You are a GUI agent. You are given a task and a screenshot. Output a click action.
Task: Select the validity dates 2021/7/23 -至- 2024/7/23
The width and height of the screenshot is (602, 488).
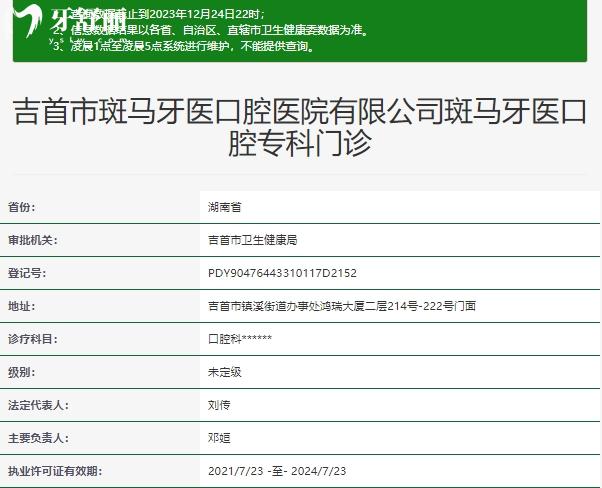[277, 471]
